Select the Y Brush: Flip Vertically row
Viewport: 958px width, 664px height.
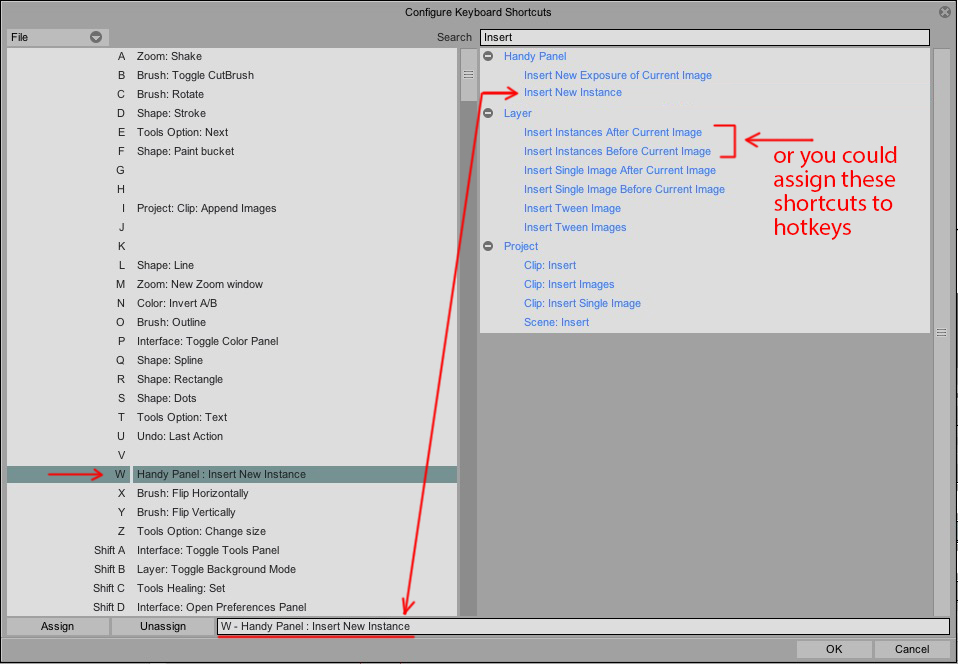click(232, 512)
